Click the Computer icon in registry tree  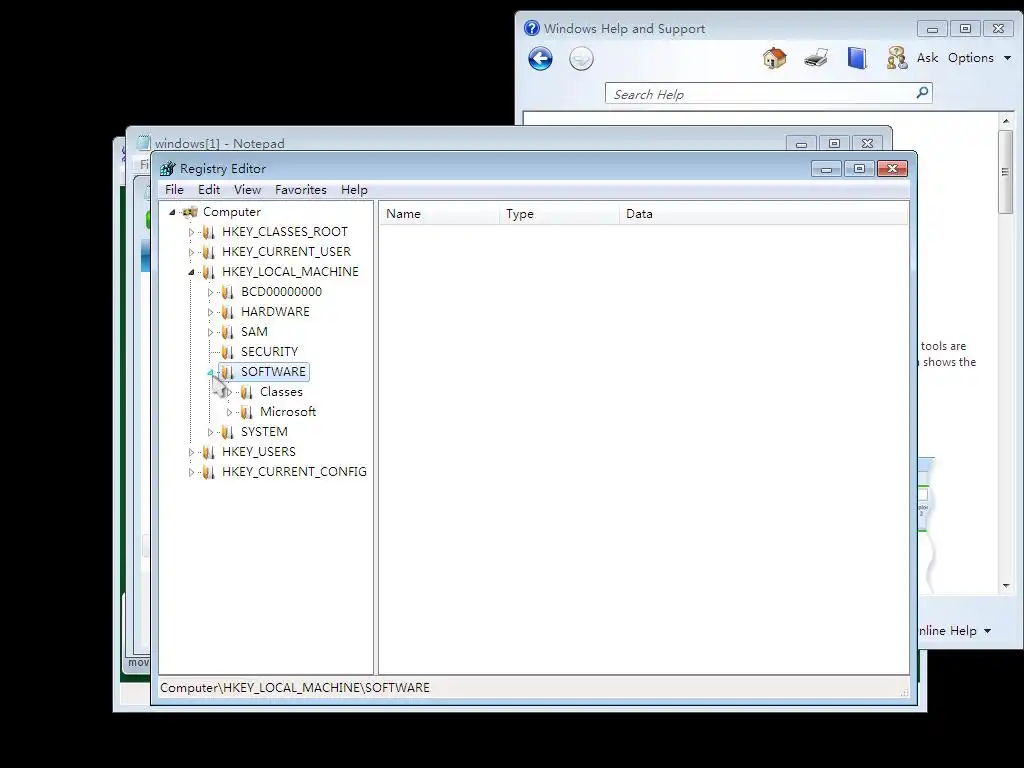191,212
